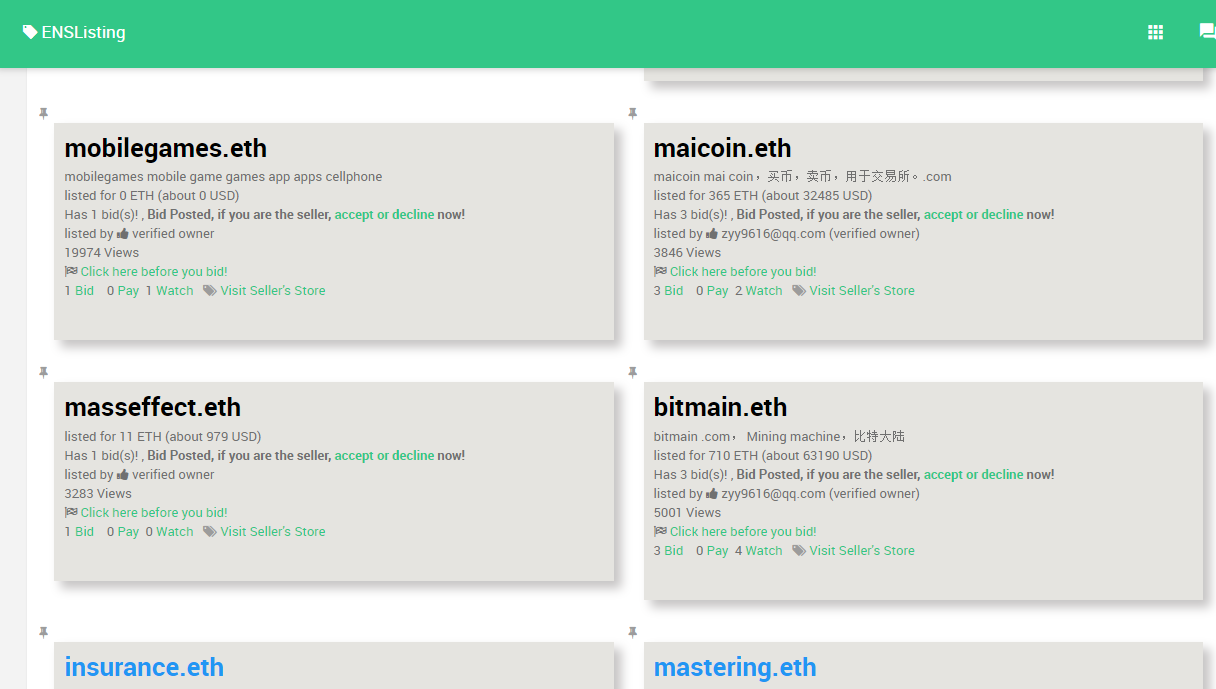Click 'Click here before you bid!' in mobilegames.eth

tap(154, 271)
